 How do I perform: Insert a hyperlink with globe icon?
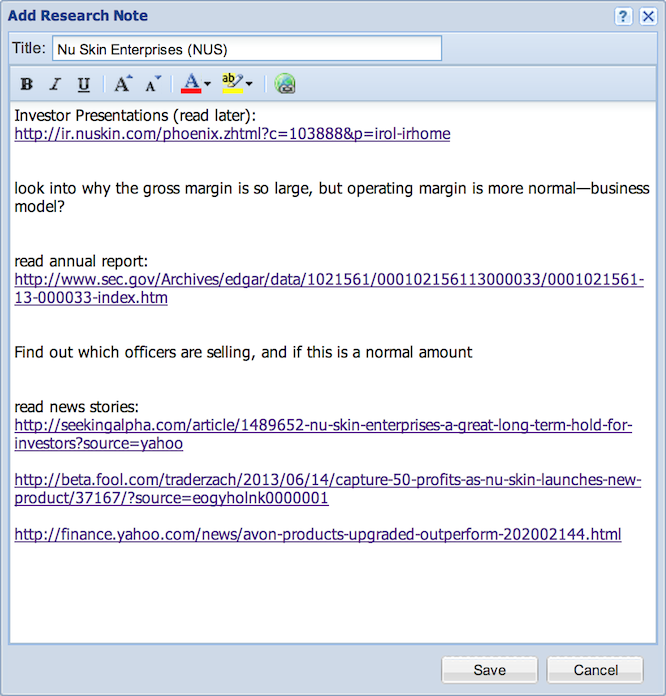pos(285,84)
